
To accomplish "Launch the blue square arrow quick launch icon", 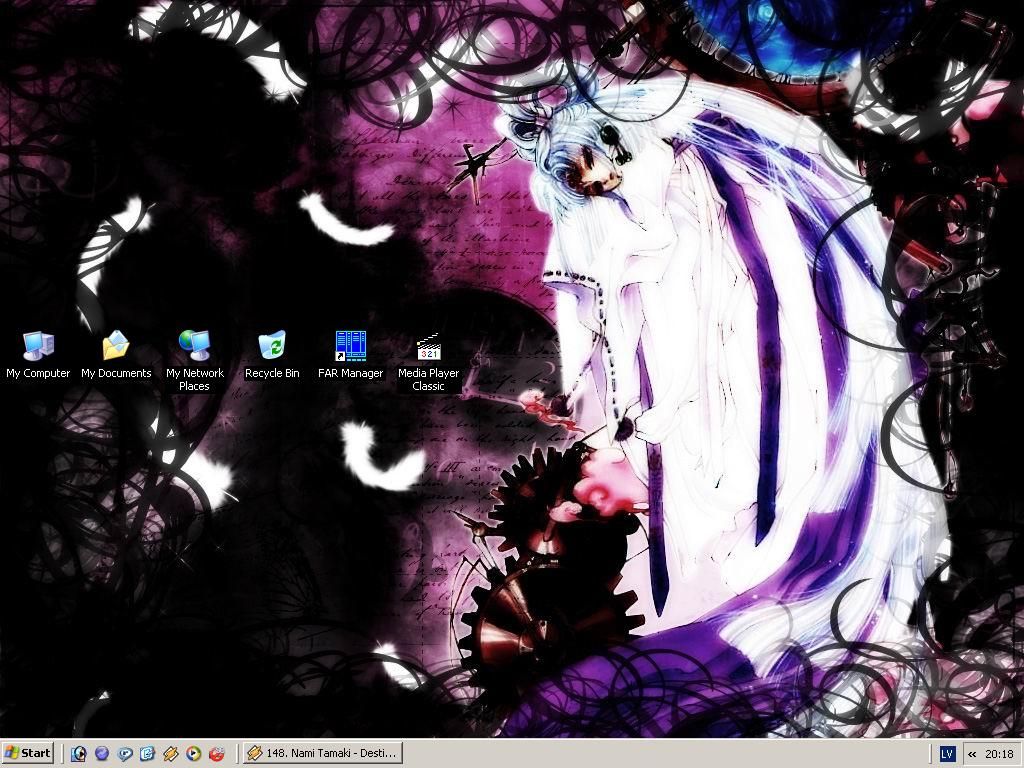I will tap(148, 754).
